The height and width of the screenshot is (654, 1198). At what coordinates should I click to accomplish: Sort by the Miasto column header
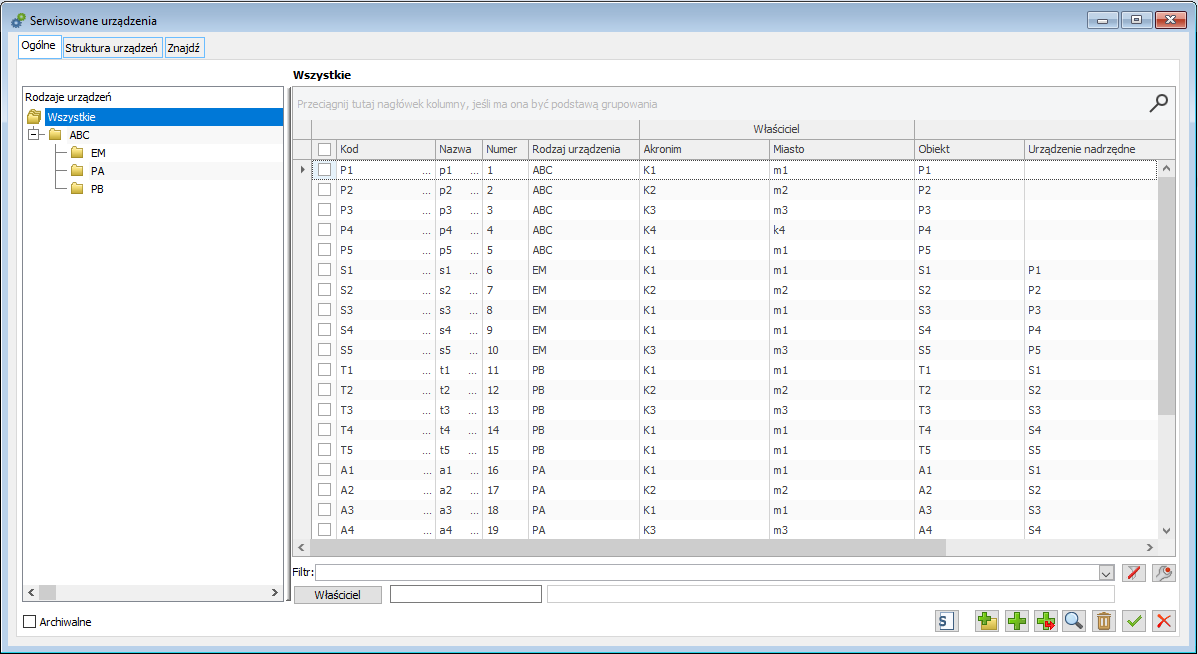(842, 149)
